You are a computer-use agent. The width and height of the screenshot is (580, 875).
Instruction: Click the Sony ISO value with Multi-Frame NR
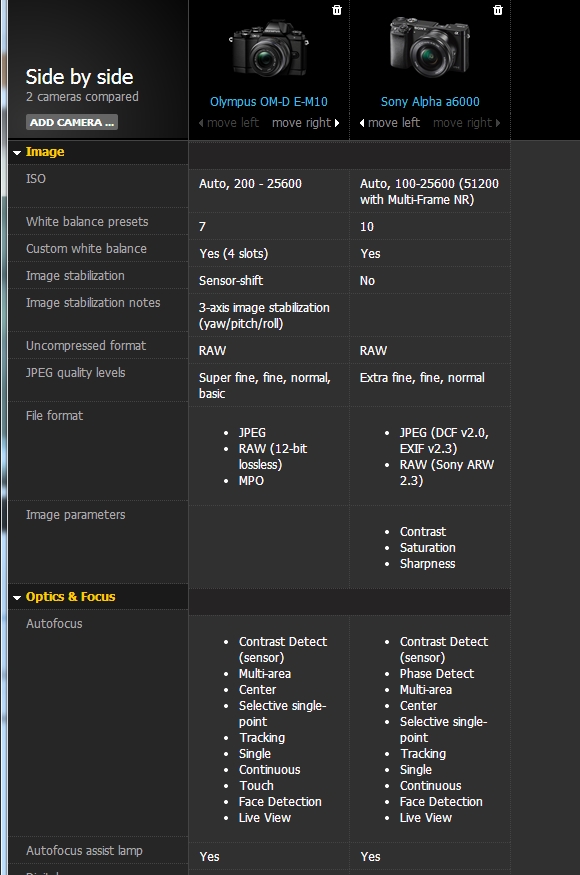[429, 191]
